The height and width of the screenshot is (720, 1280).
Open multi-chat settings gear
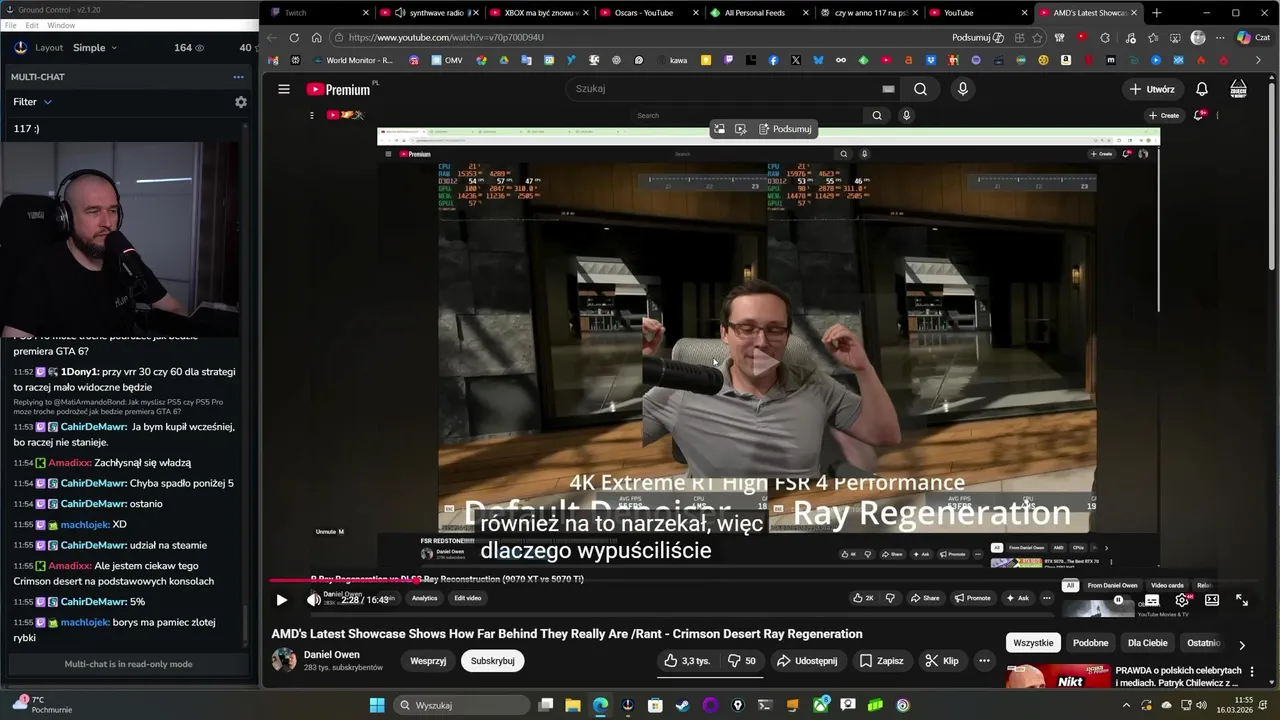(x=240, y=102)
